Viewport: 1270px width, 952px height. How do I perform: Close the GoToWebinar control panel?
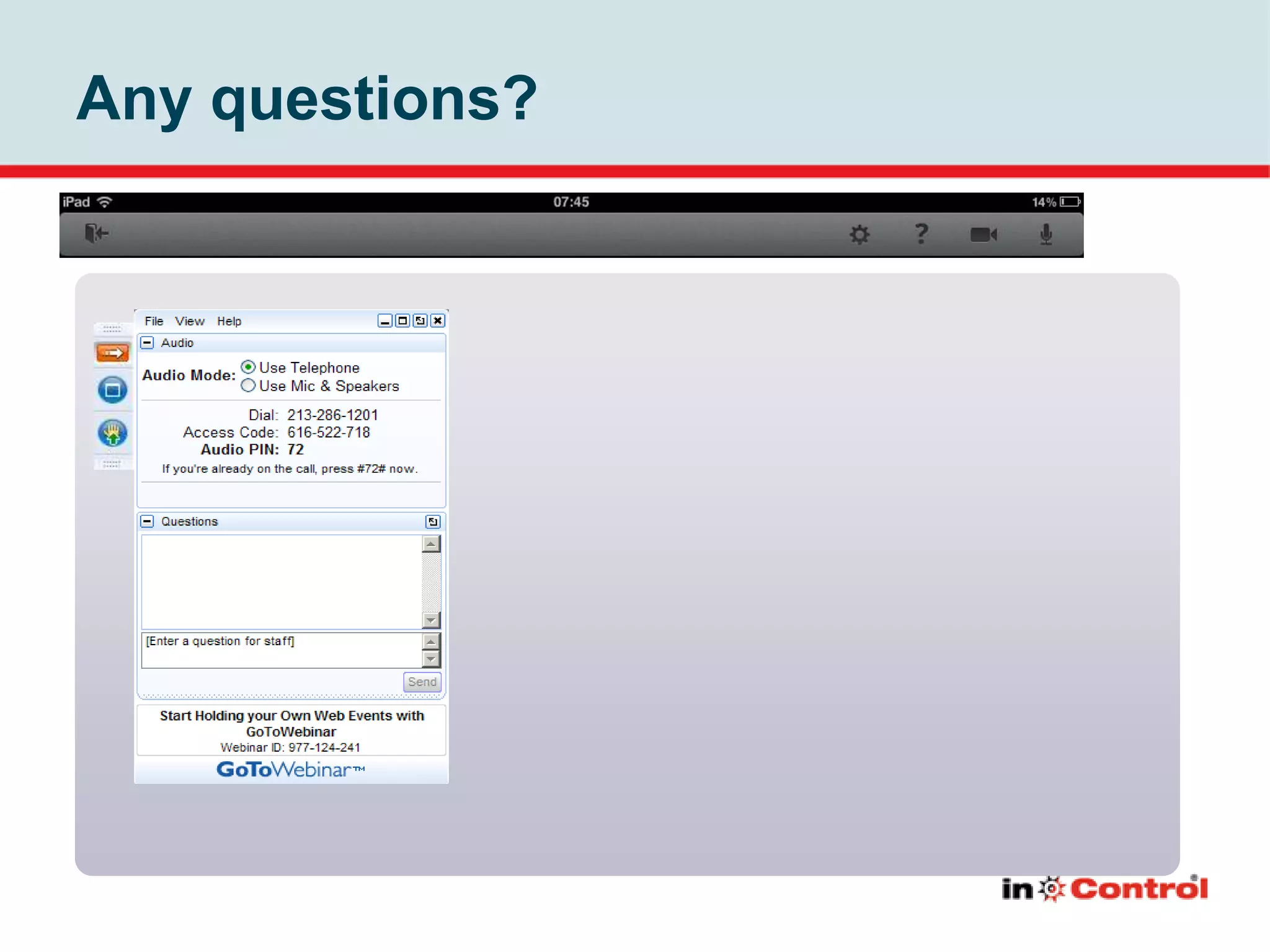(438, 320)
